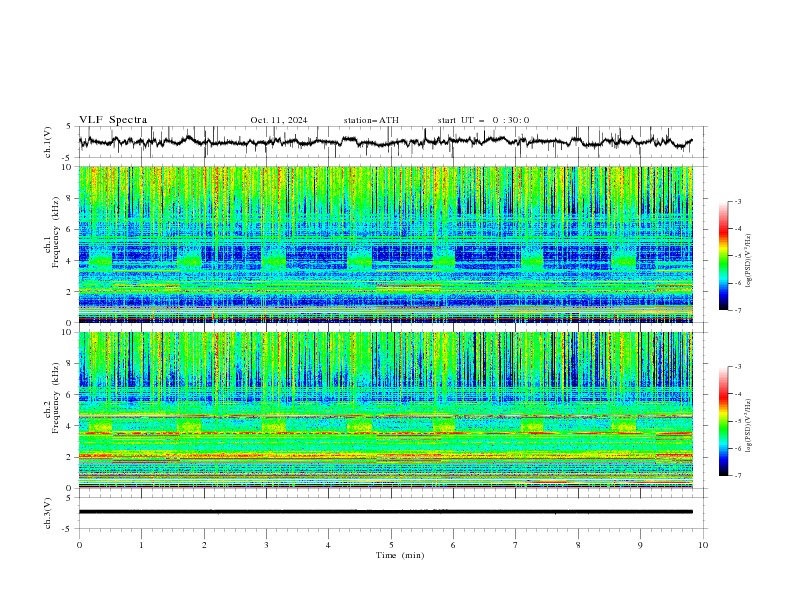The image size is (792, 612).
Task: Click the '5' volt tick on the ch.1(V) axis
Action: tap(70, 126)
